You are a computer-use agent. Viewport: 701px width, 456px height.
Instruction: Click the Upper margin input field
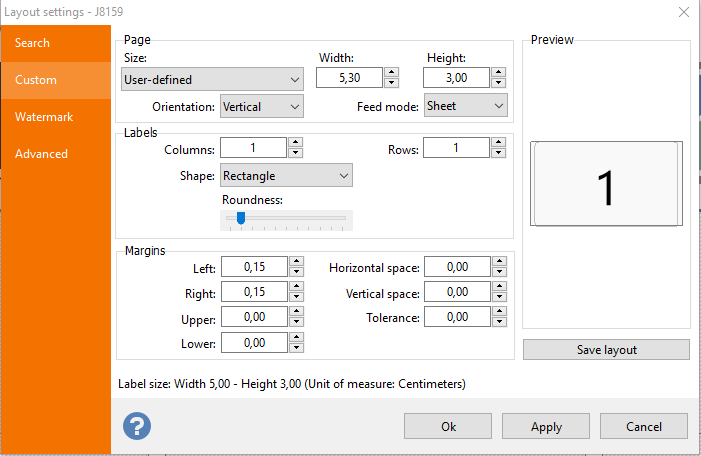pos(254,317)
